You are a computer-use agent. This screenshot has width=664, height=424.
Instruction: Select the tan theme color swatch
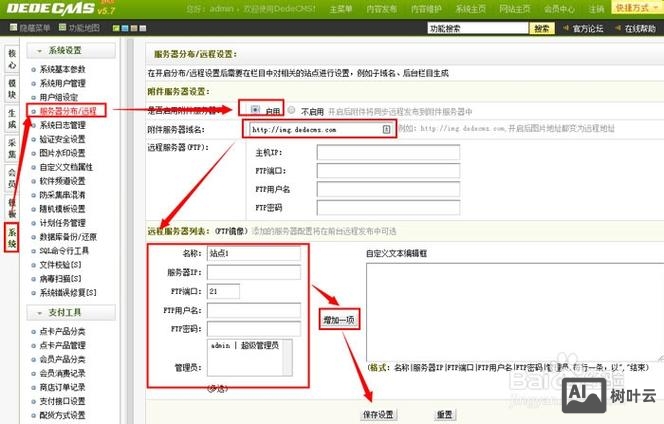pos(134,28)
